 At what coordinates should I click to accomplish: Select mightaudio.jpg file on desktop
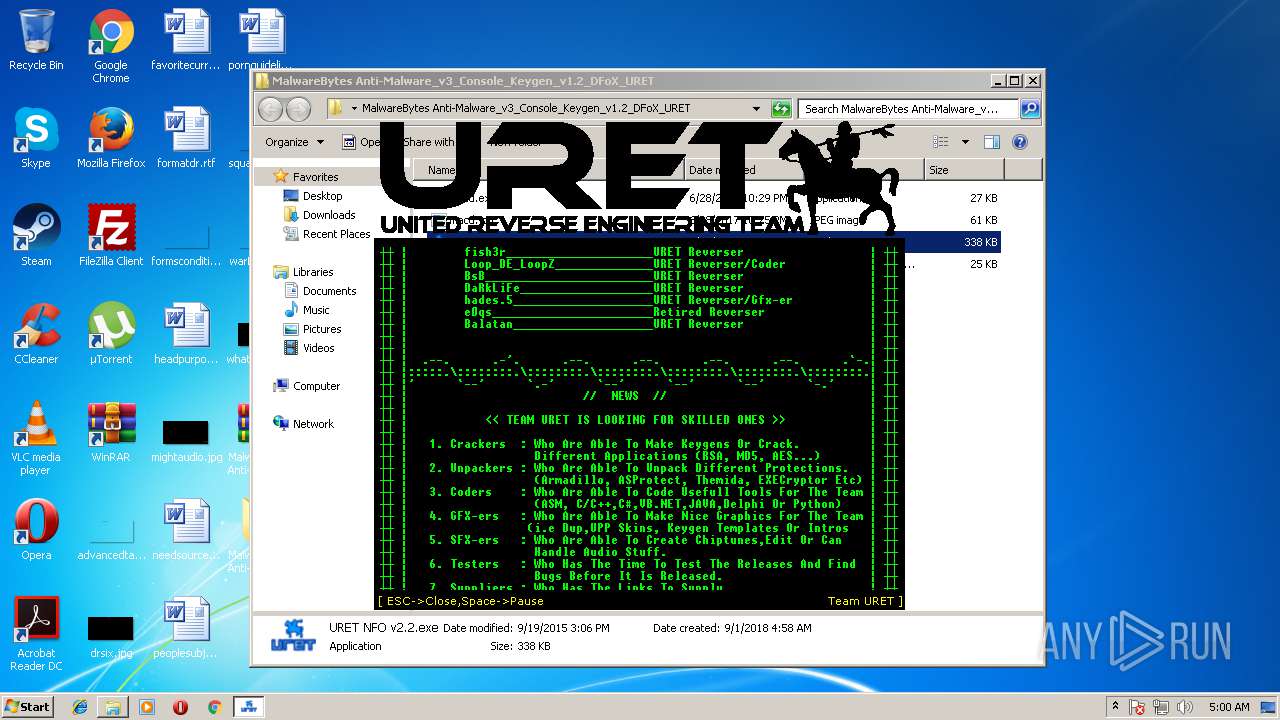186,439
